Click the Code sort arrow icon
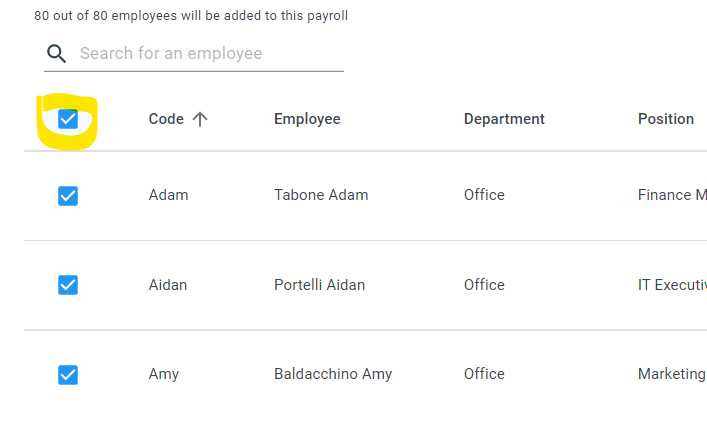The height and width of the screenshot is (445, 707). (200, 119)
